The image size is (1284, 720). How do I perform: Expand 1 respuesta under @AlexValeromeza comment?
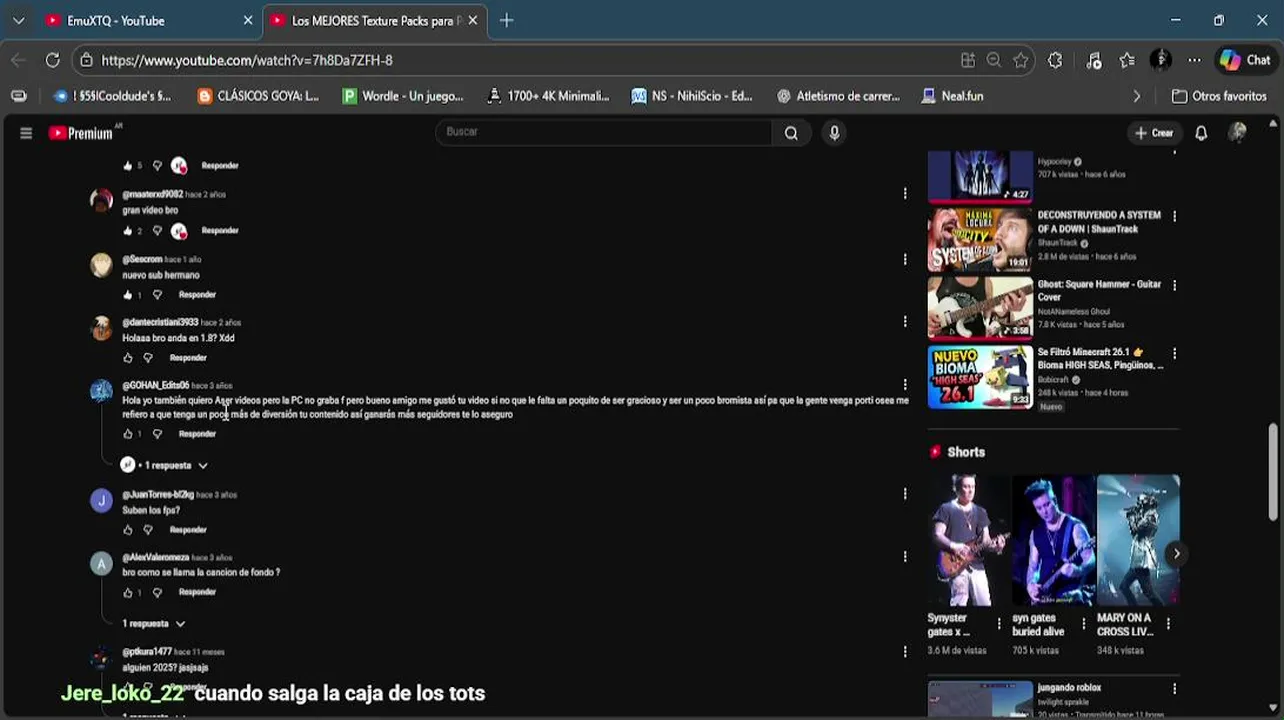153,624
